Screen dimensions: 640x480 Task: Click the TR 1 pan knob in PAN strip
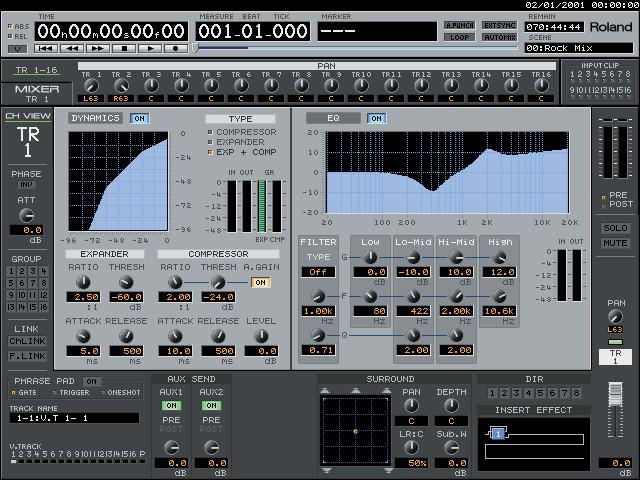91,86
